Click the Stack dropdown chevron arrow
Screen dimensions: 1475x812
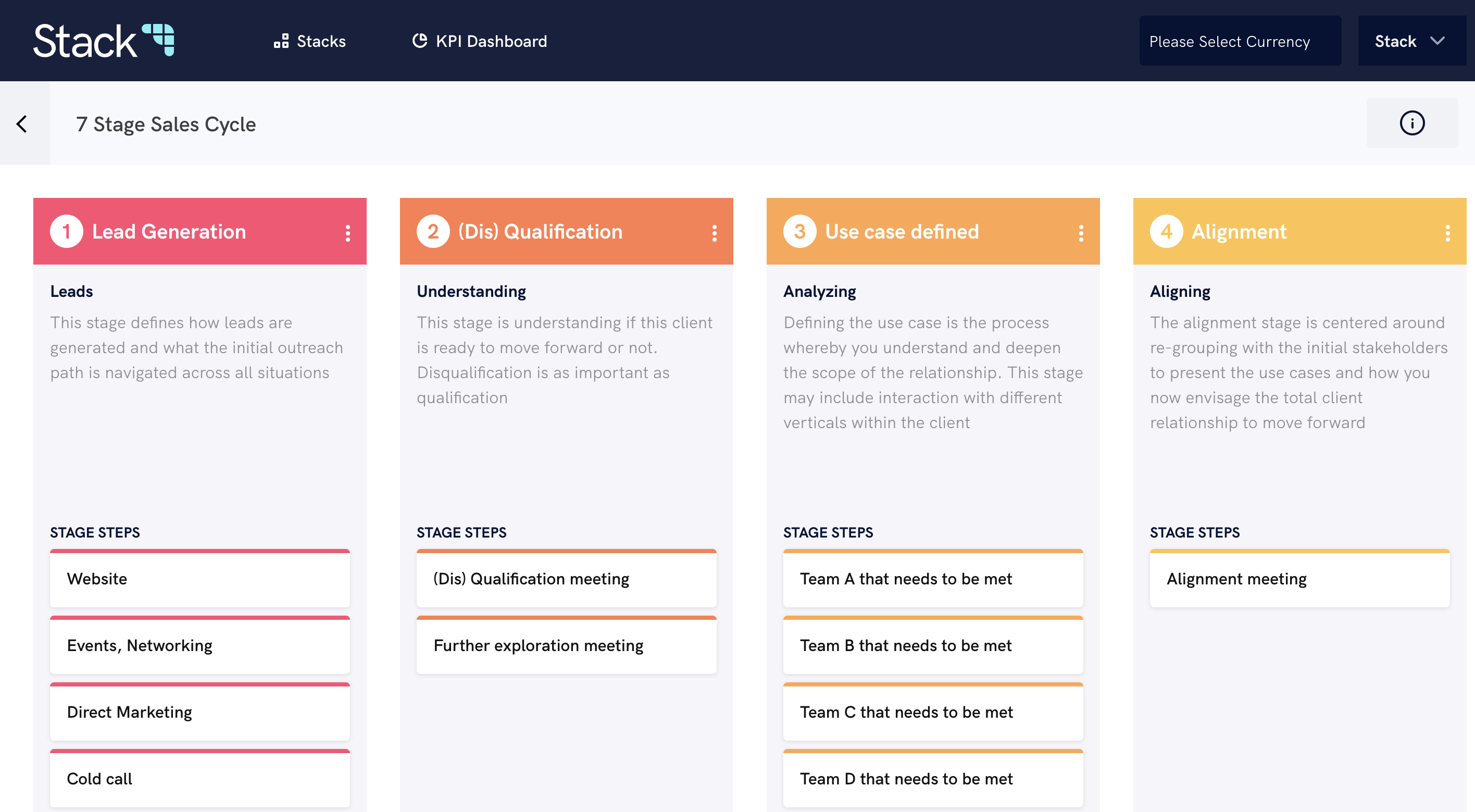pos(1437,41)
